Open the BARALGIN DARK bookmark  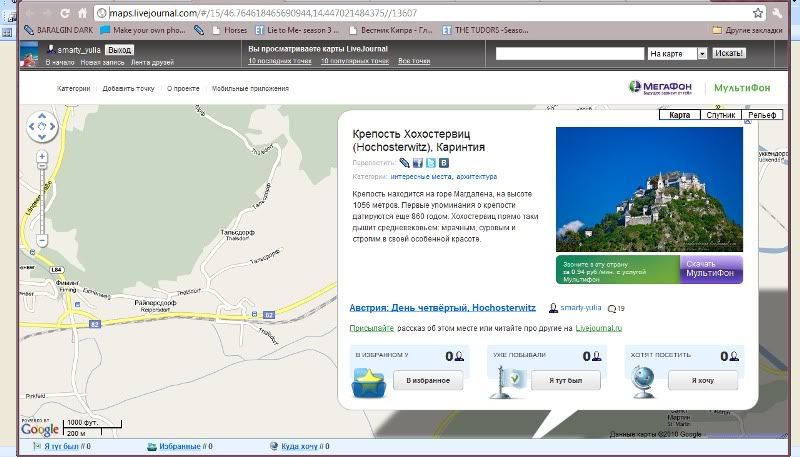pos(59,30)
